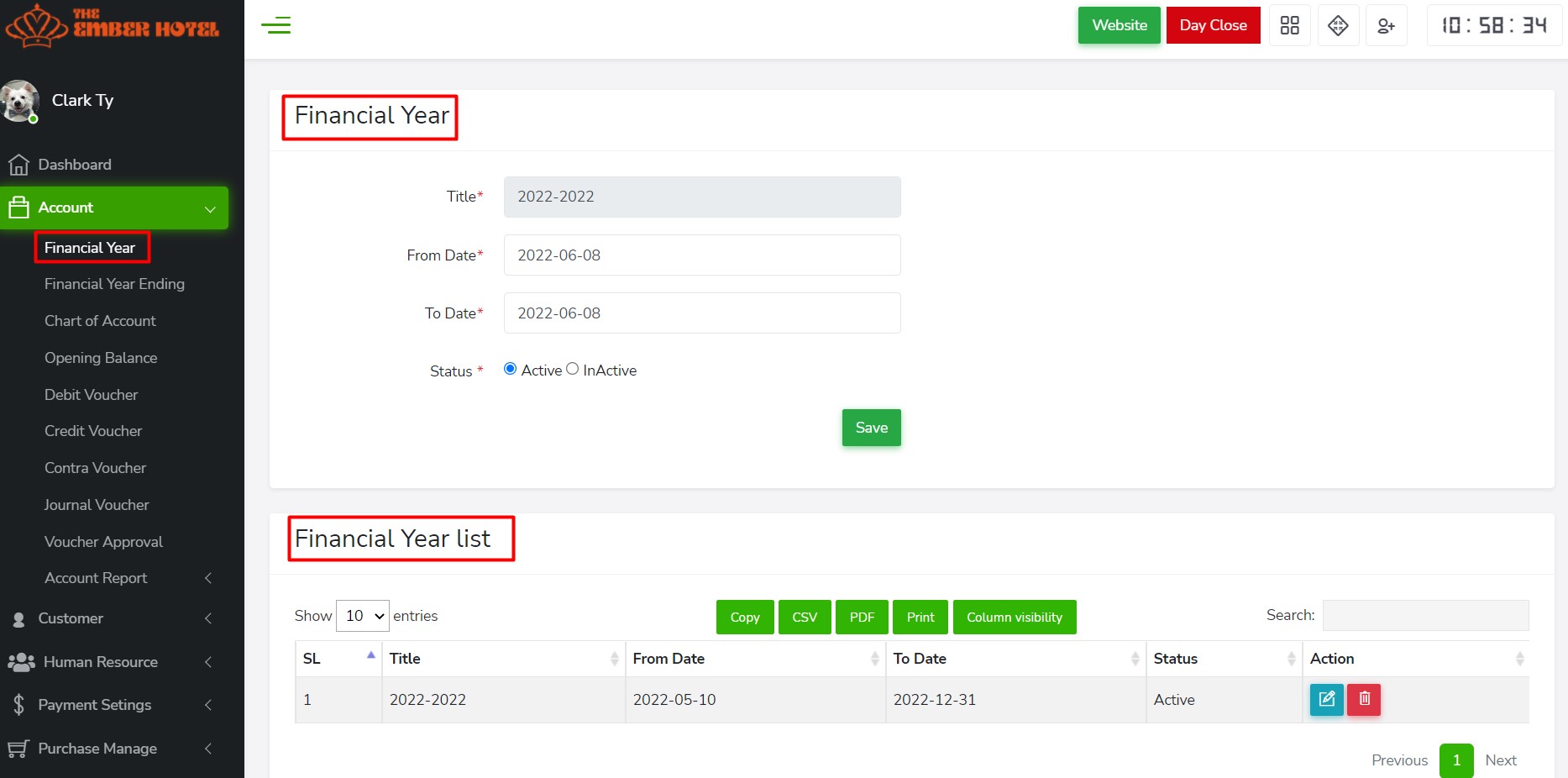Open Dashboard via the home icon
The height and width of the screenshot is (778, 1568).
pyautogui.click(x=18, y=165)
